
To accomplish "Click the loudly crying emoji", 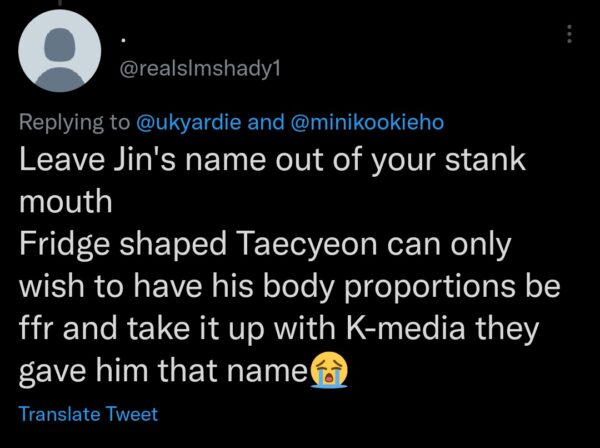I will [324, 376].
